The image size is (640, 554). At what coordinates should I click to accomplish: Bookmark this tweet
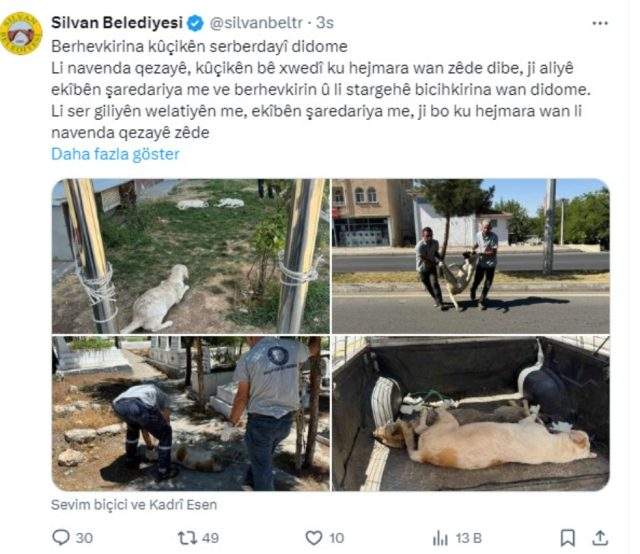tap(567, 538)
